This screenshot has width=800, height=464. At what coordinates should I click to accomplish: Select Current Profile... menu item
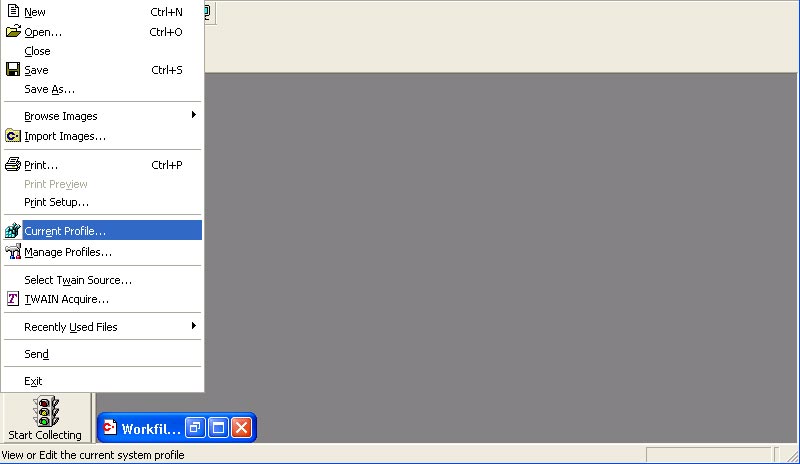pos(102,231)
